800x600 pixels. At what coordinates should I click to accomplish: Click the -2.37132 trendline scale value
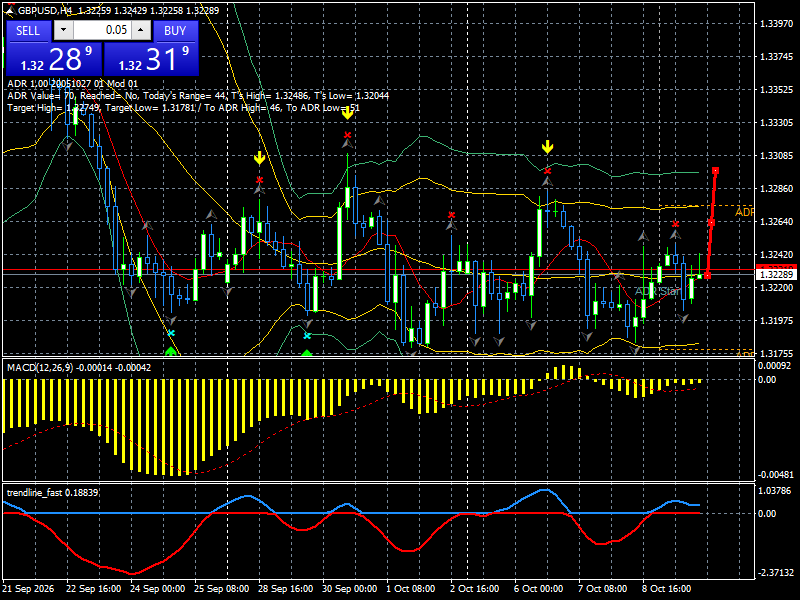click(x=776, y=572)
